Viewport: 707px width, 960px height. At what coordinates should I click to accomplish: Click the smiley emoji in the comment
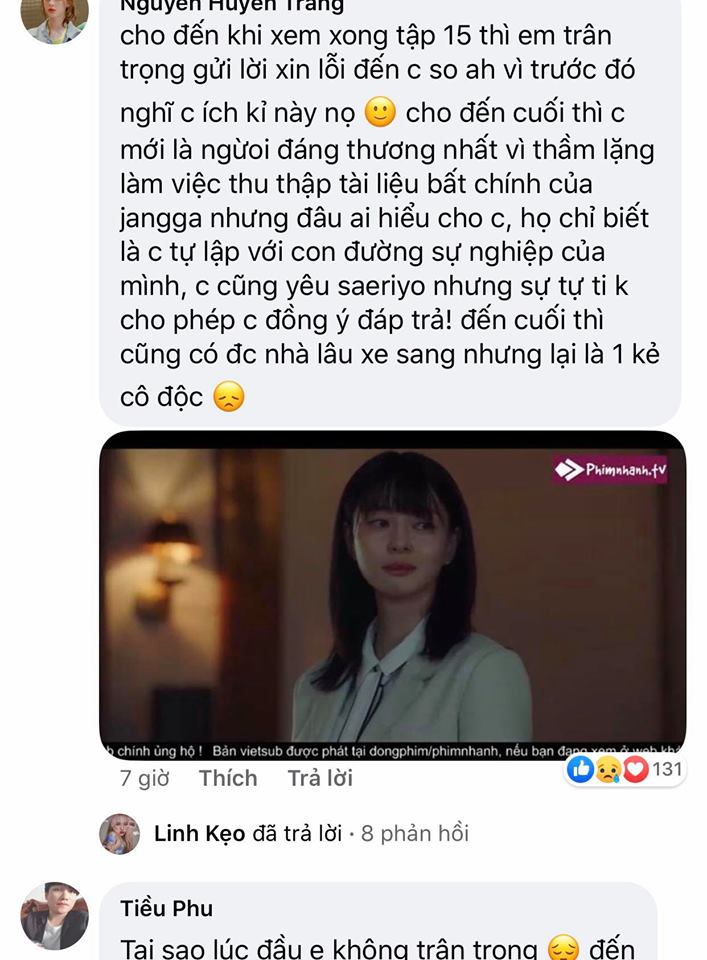click(x=380, y=112)
